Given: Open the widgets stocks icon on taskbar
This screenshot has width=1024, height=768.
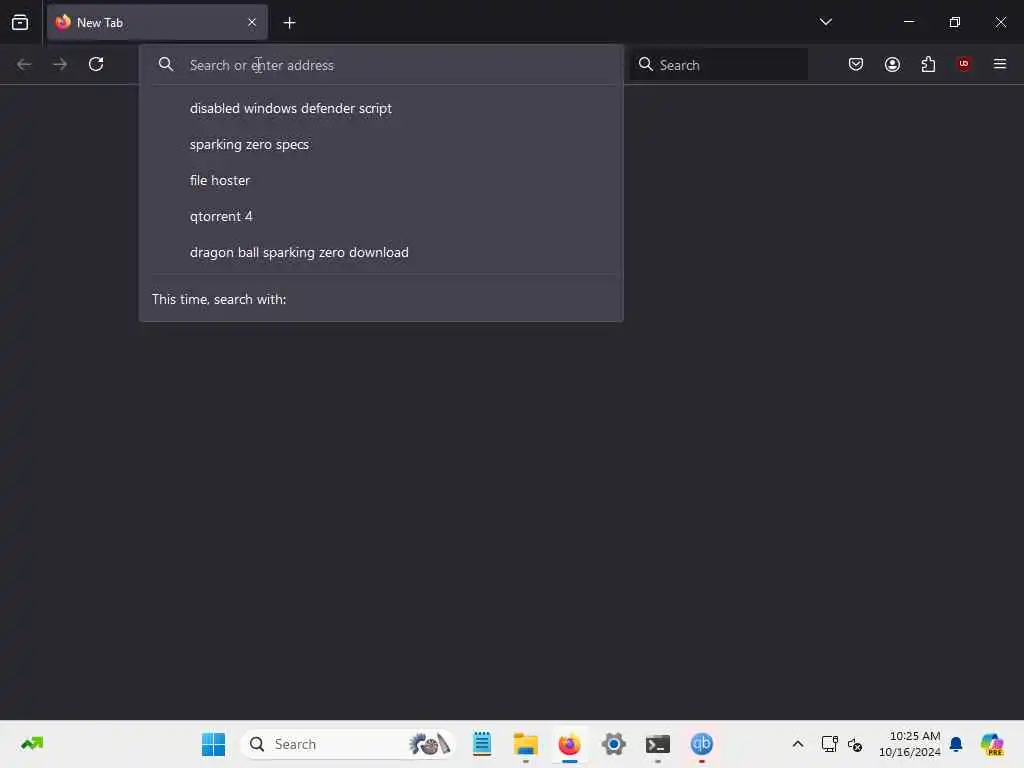Looking at the screenshot, I should coord(32,743).
